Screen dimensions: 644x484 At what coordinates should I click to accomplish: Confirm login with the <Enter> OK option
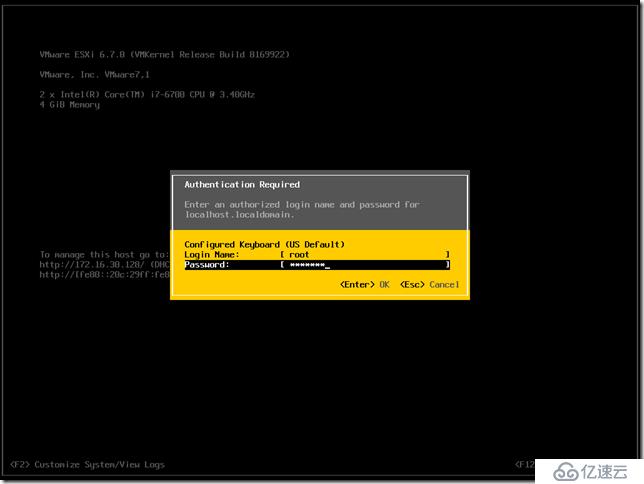click(x=365, y=284)
